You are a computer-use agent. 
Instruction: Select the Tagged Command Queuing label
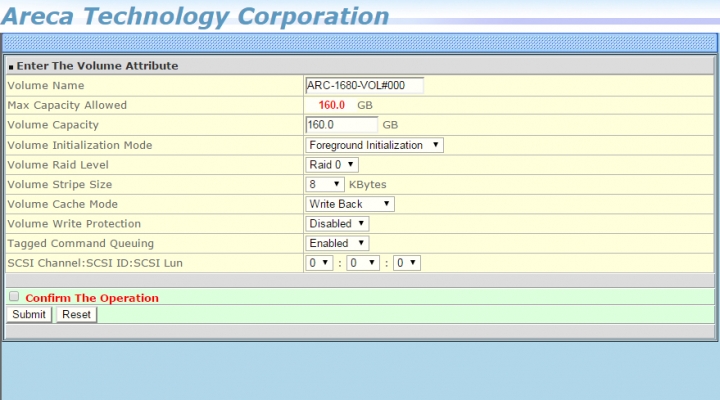[80, 243]
